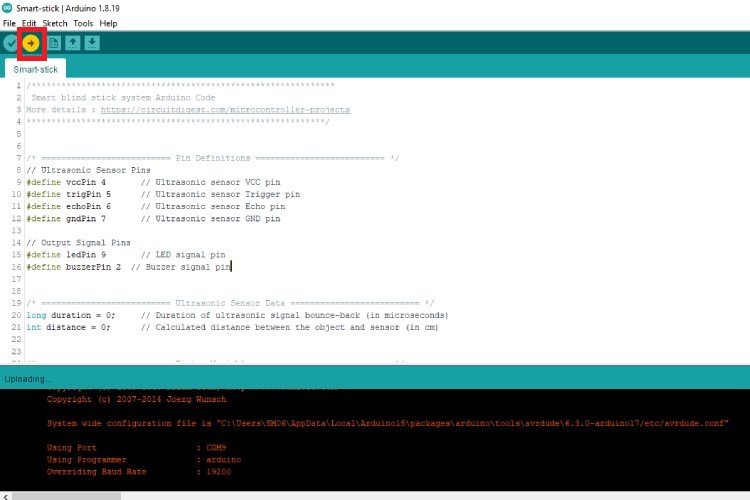Click '#define gndPin 7' code line
Viewport: 750px width, 500px height.
point(66,219)
